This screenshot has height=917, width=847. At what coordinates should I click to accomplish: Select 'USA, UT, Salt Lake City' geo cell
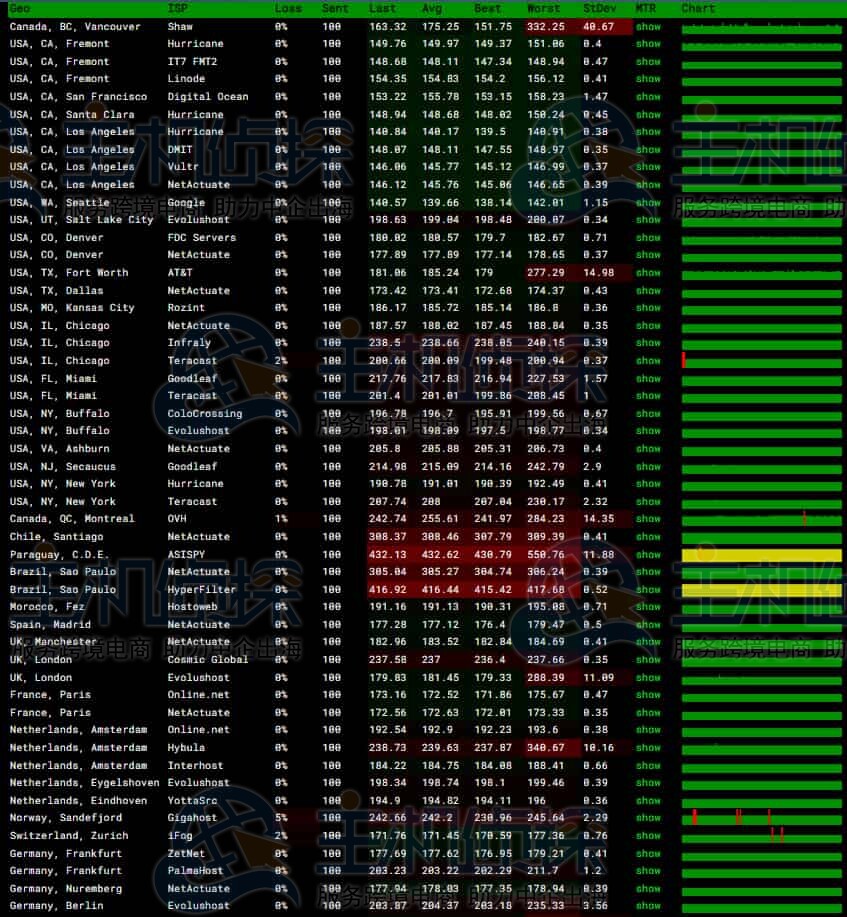pyautogui.click(x=81, y=220)
